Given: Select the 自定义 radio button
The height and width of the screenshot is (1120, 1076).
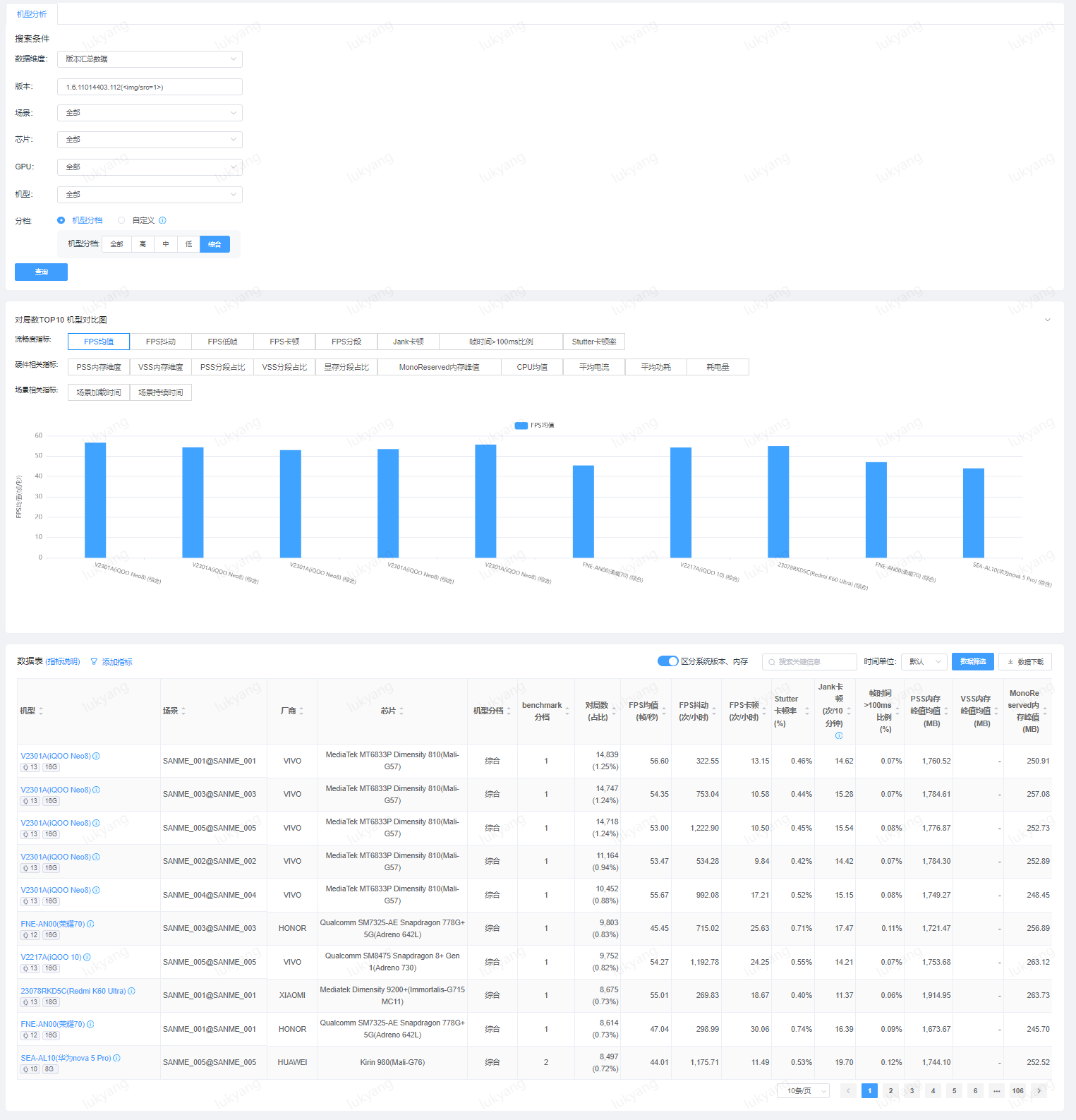Looking at the screenshot, I should point(121,220).
